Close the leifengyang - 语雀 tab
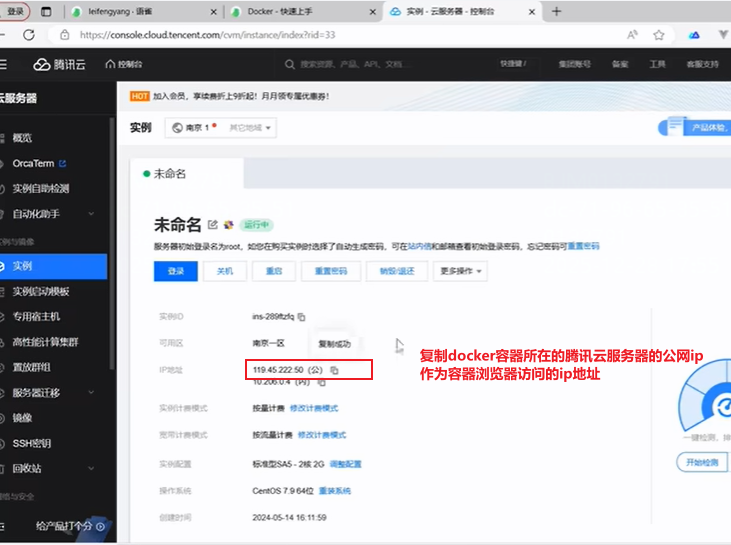The height and width of the screenshot is (545, 731). point(214,12)
